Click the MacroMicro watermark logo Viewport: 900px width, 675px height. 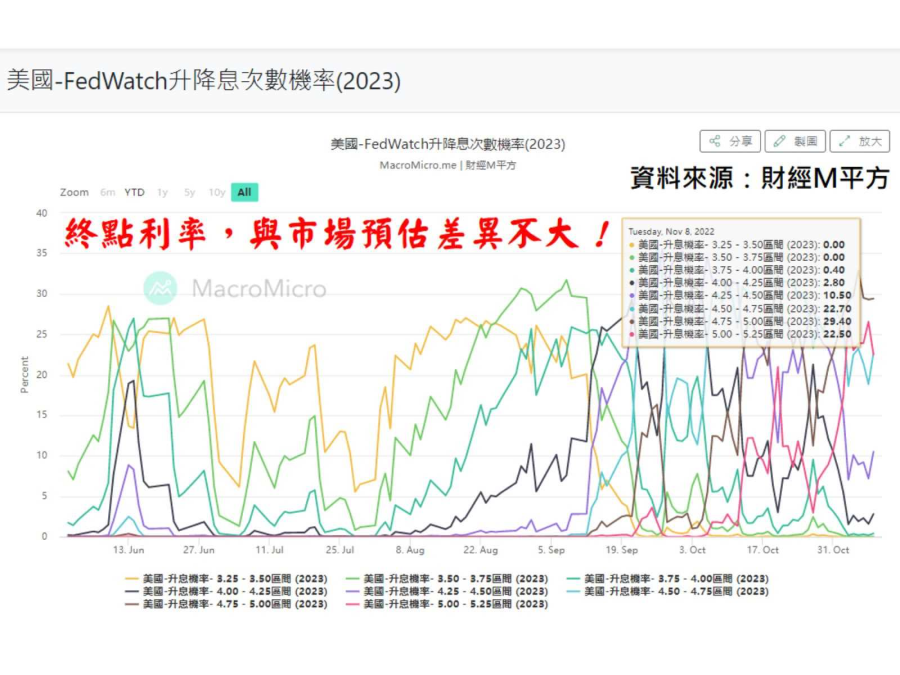click(236, 289)
